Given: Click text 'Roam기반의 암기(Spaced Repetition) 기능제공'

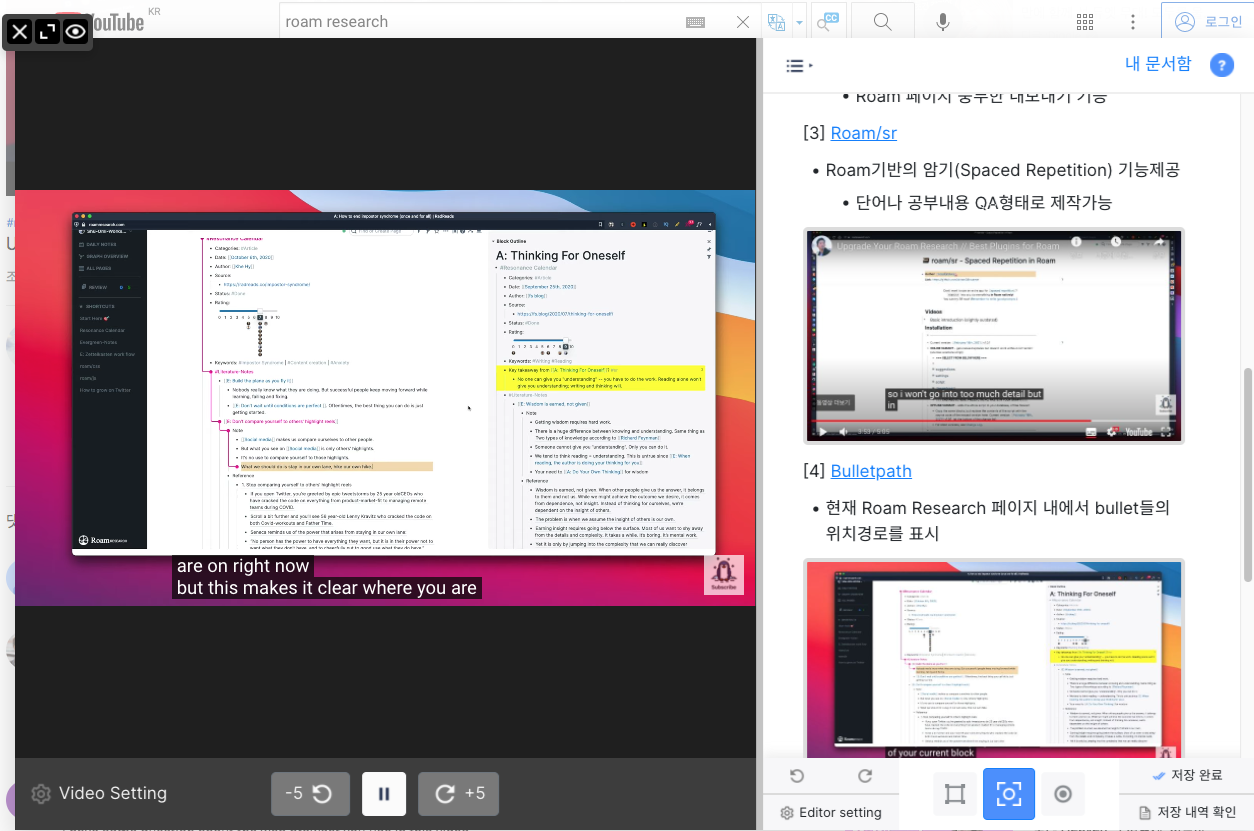Looking at the screenshot, I should tap(1003, 170).
